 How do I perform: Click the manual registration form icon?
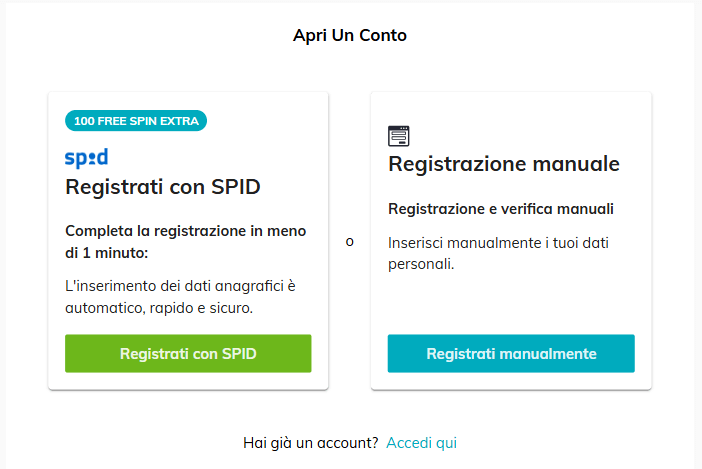coord(398,136)
